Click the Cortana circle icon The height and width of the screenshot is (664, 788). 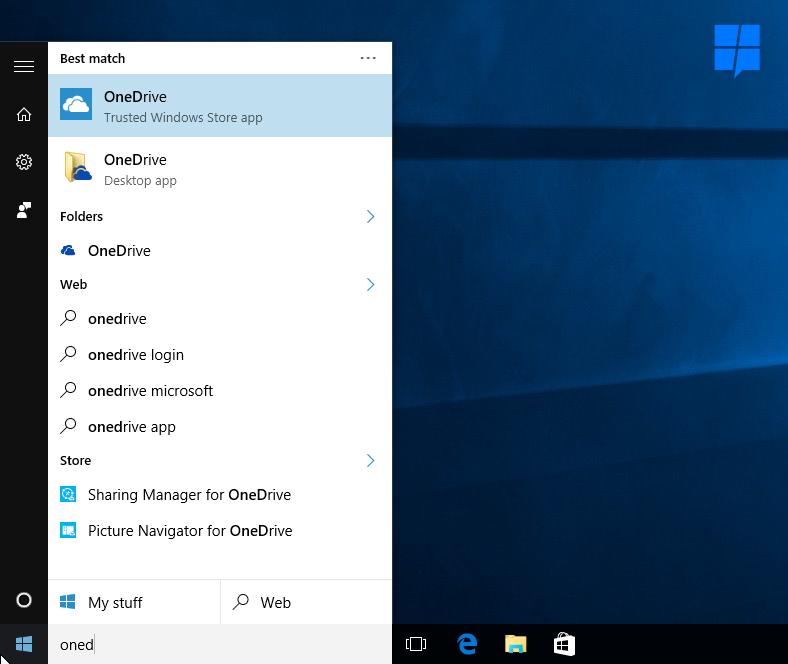tap(24, 600)
